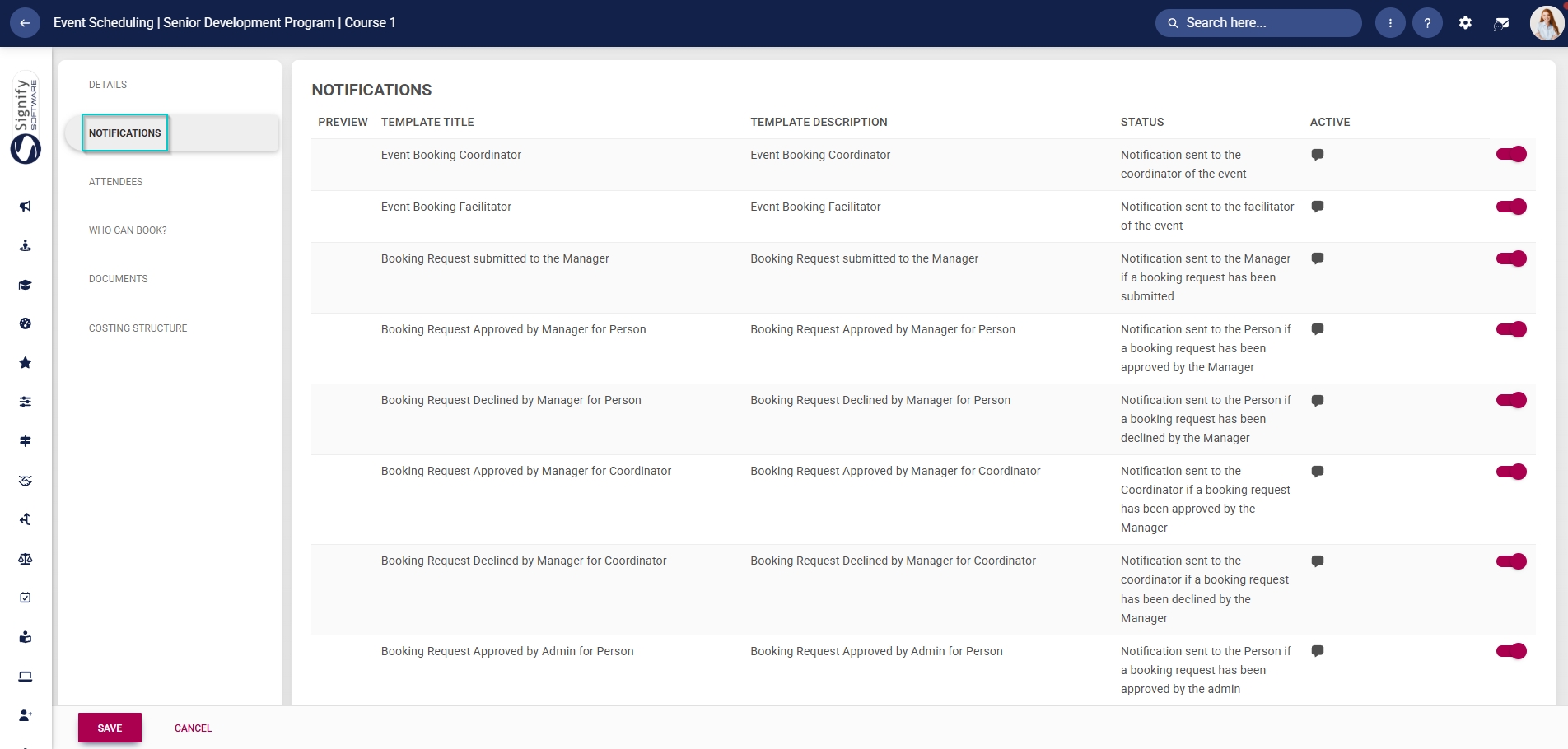
Task: Click comment icon for Approved by Manager for Person
Action: 1318,329
